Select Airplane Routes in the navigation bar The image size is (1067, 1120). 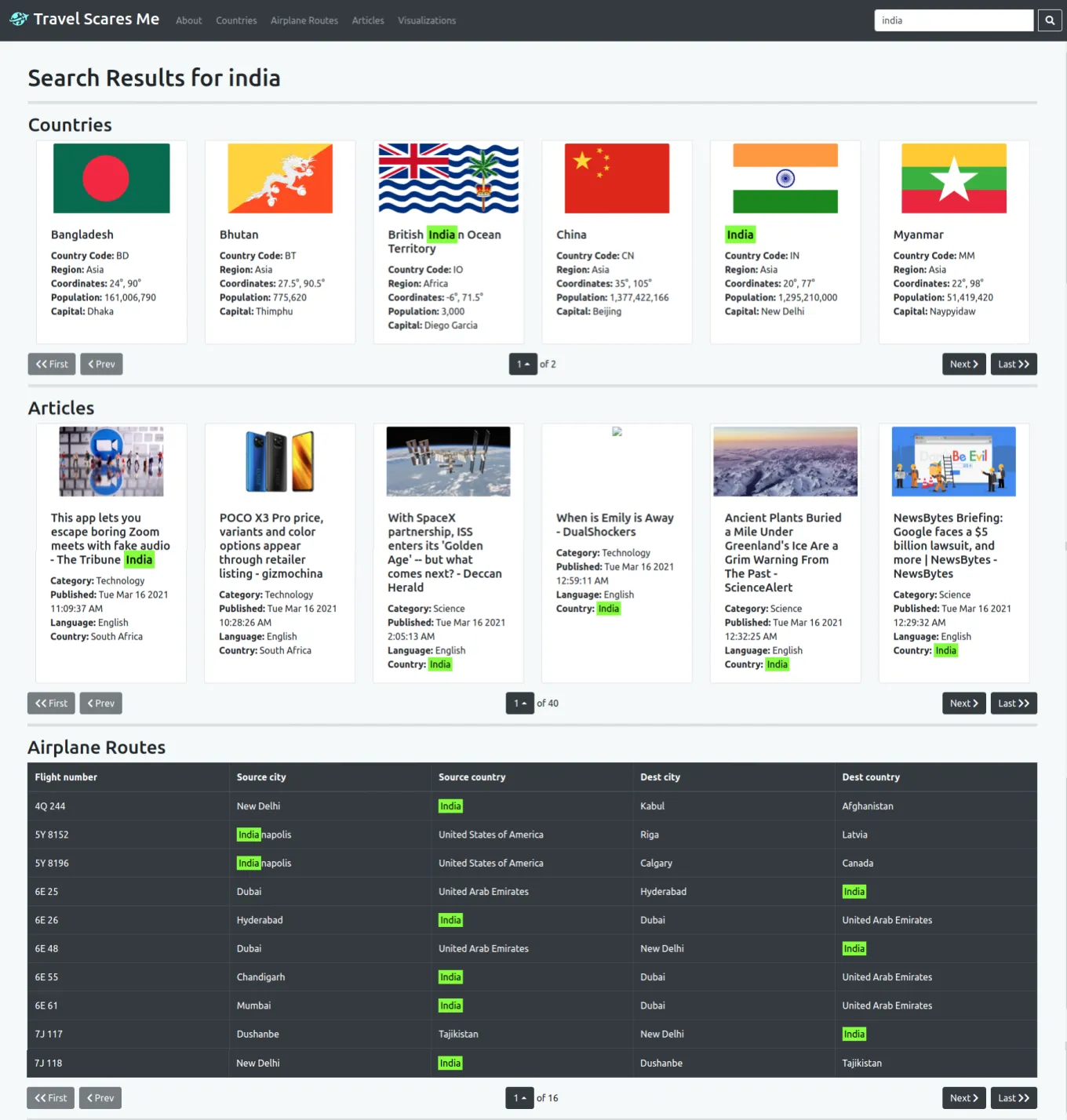[x=304, y=20]
